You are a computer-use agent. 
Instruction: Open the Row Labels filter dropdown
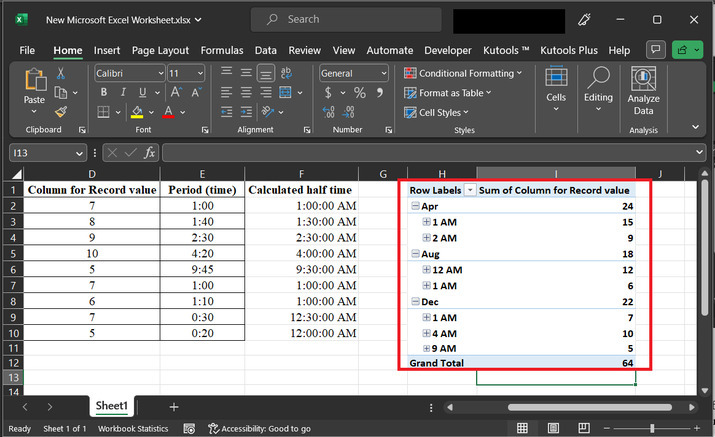[x=470, y=190]
